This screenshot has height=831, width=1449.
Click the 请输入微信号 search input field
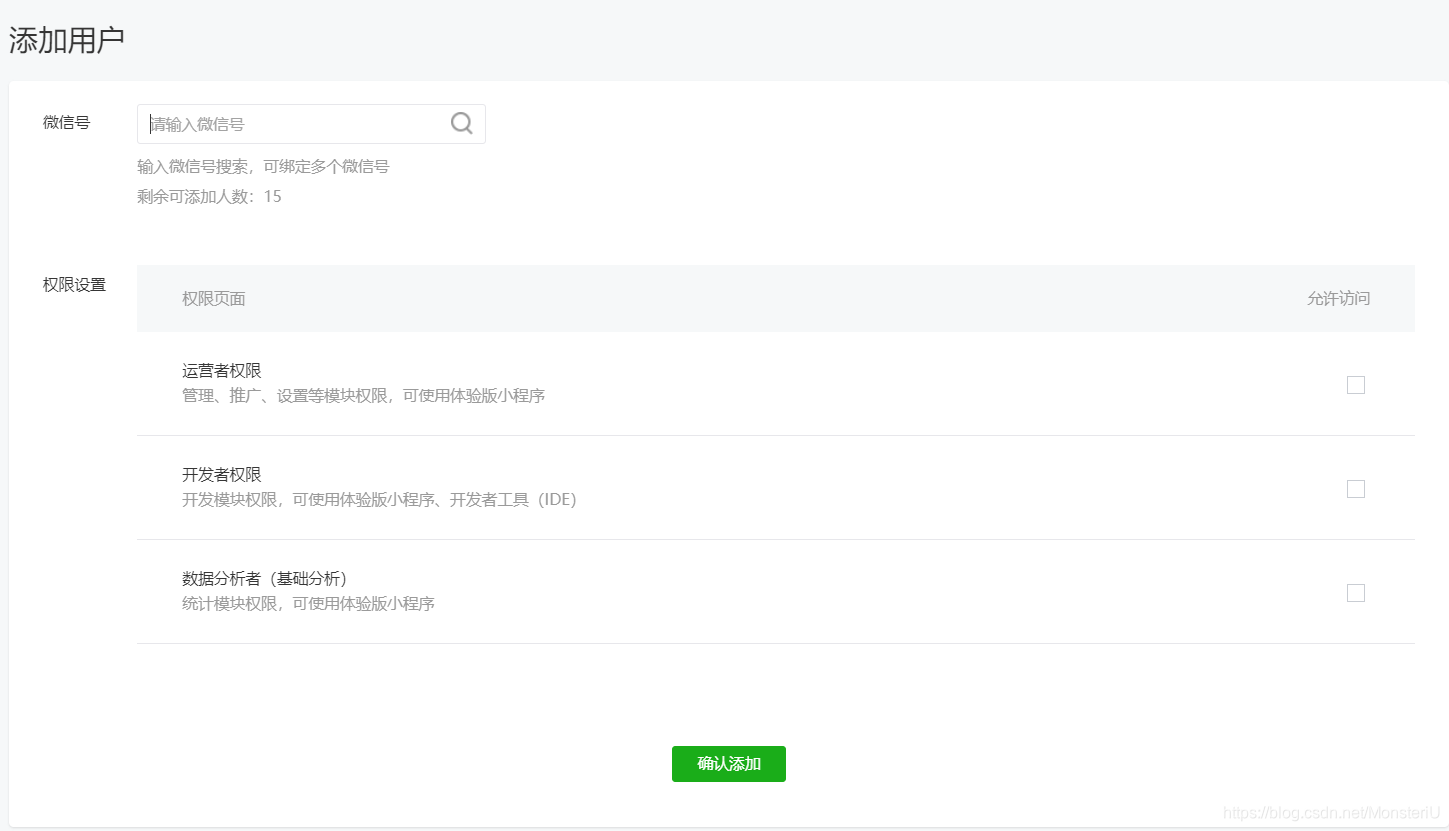(x=290, y=122)
